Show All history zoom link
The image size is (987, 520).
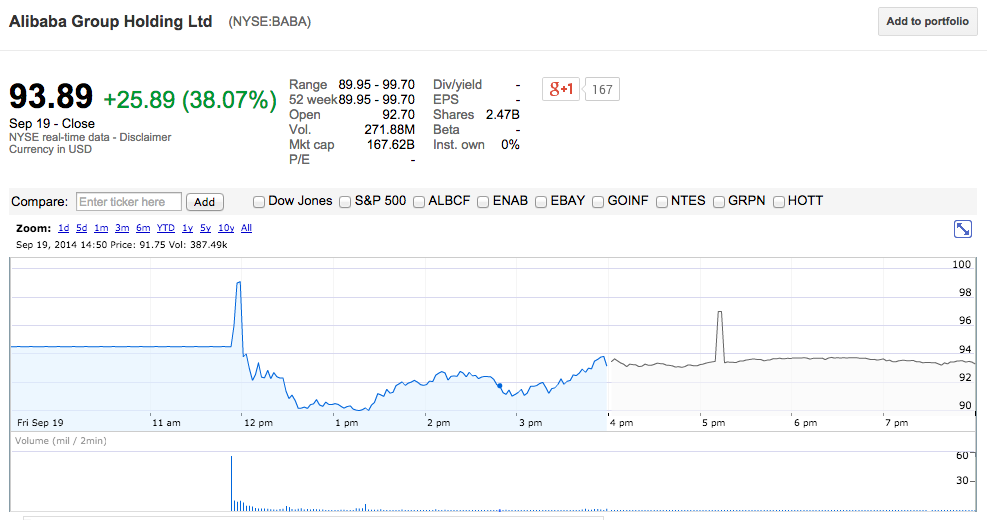(x=246, y=228)
